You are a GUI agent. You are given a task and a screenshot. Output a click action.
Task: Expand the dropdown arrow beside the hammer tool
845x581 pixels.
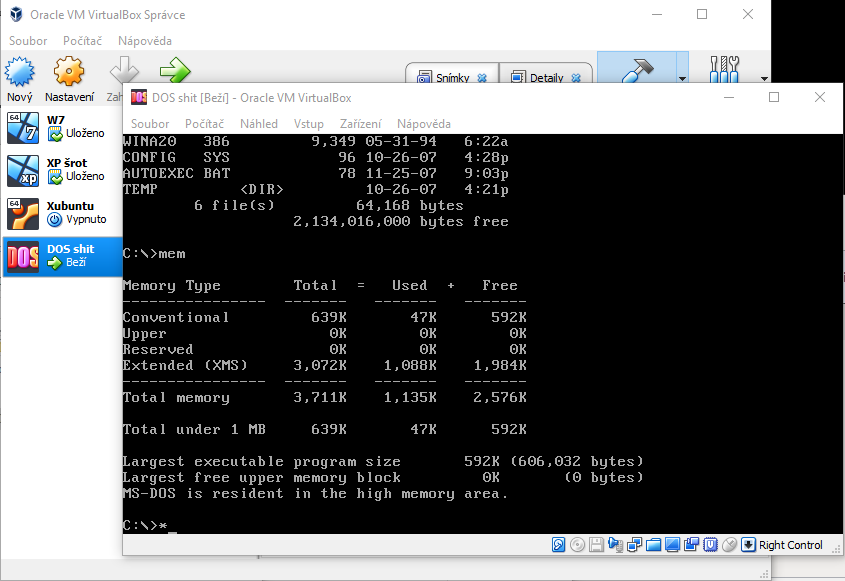[x=682, y=79]
